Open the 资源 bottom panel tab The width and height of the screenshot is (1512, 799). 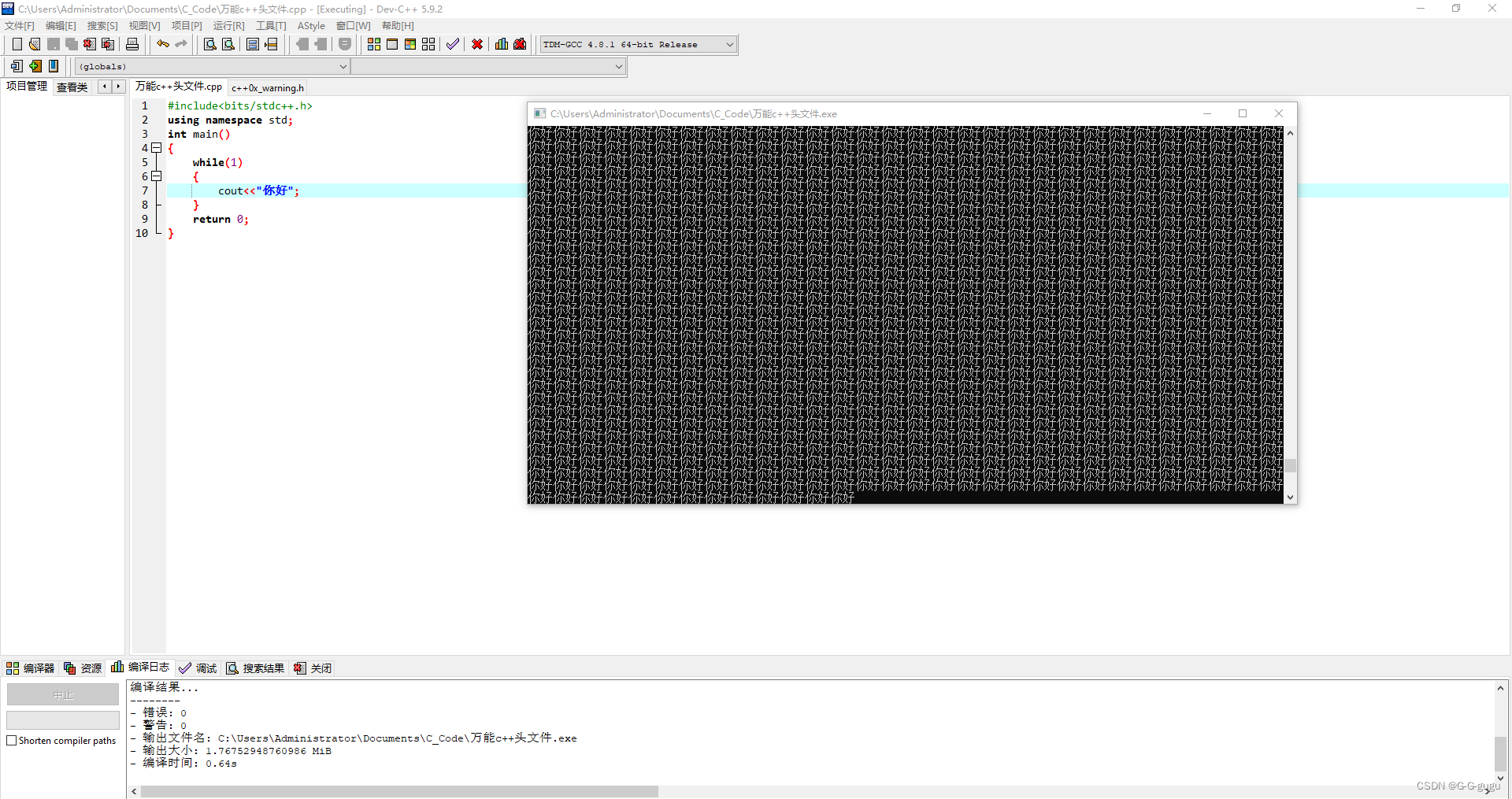(x=83, y=668)
